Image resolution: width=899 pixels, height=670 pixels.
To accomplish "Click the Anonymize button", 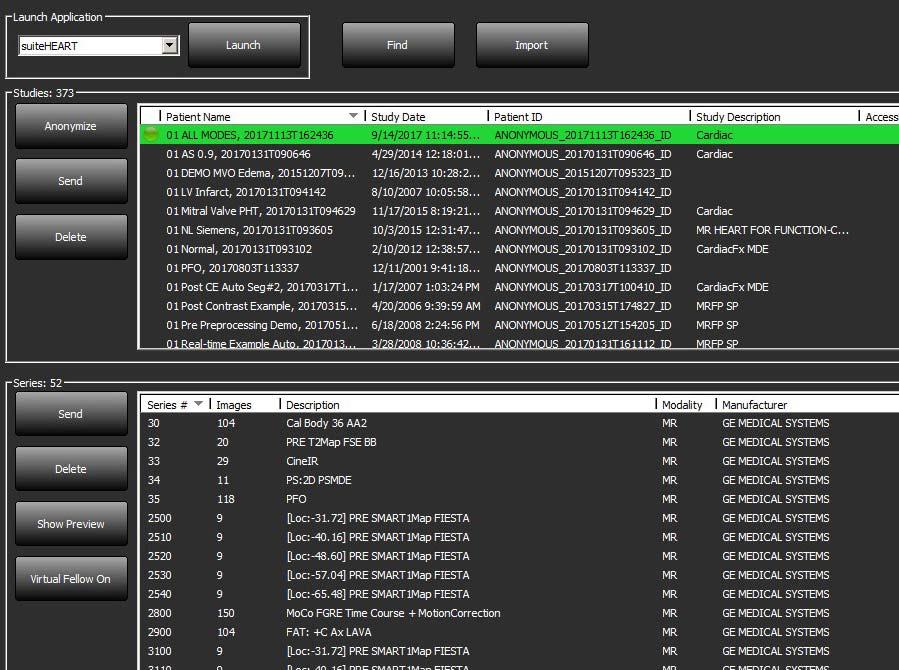I will tap(71, 126).
